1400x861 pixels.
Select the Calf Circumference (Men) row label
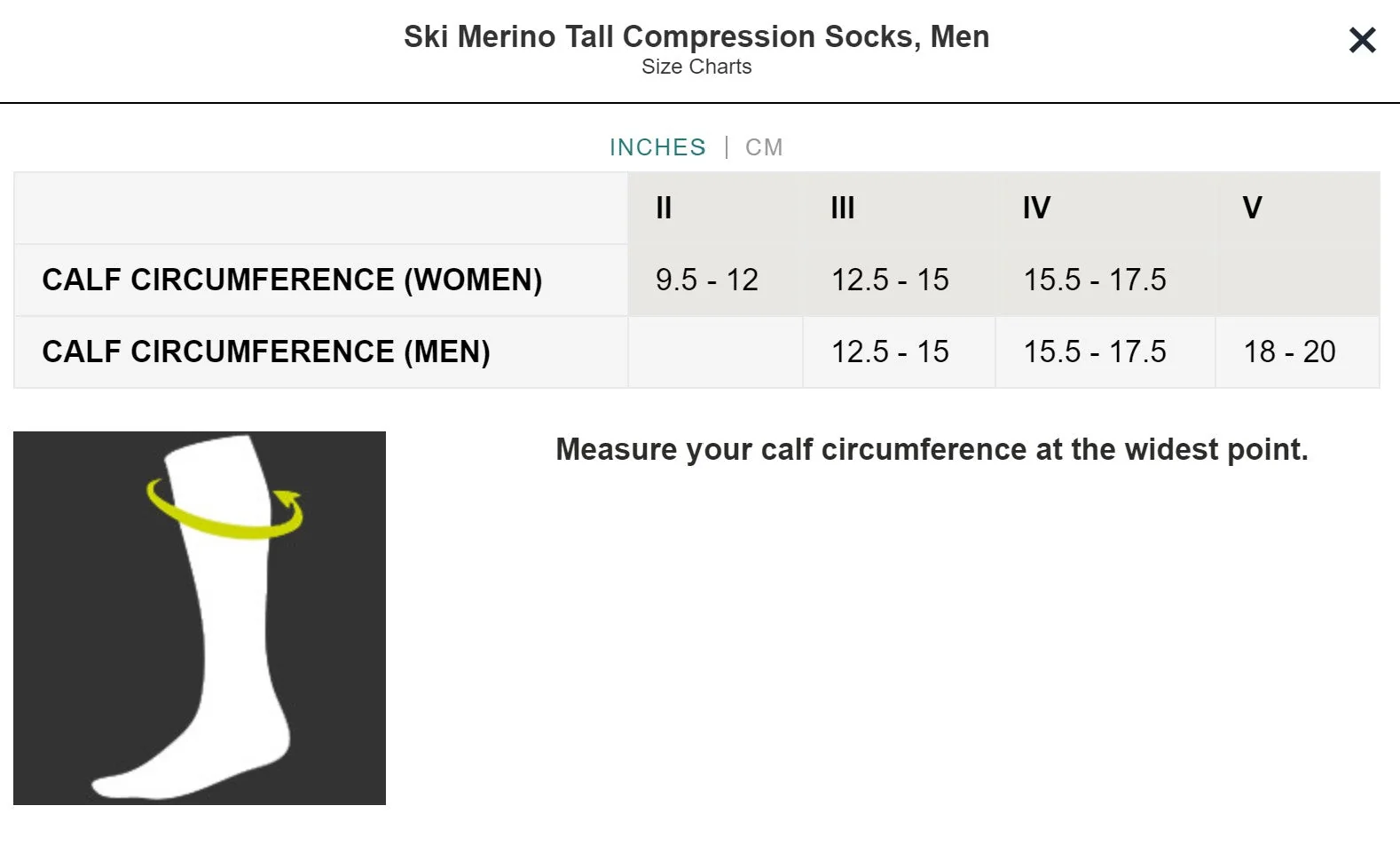(266, 352)
